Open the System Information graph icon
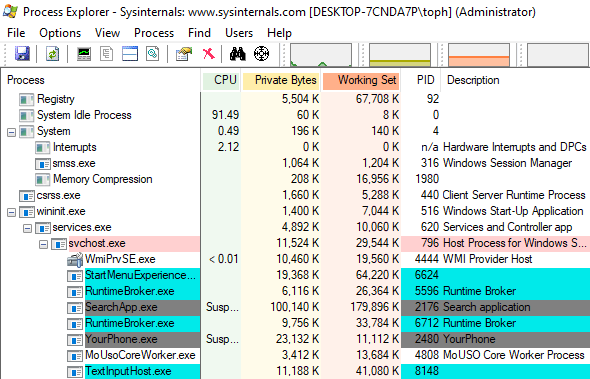 [x=84, y=54]
